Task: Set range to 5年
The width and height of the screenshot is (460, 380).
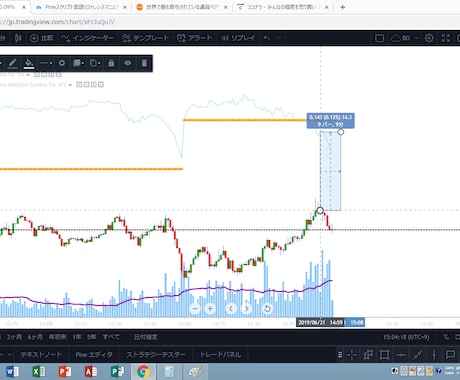Action: [92, 337]
